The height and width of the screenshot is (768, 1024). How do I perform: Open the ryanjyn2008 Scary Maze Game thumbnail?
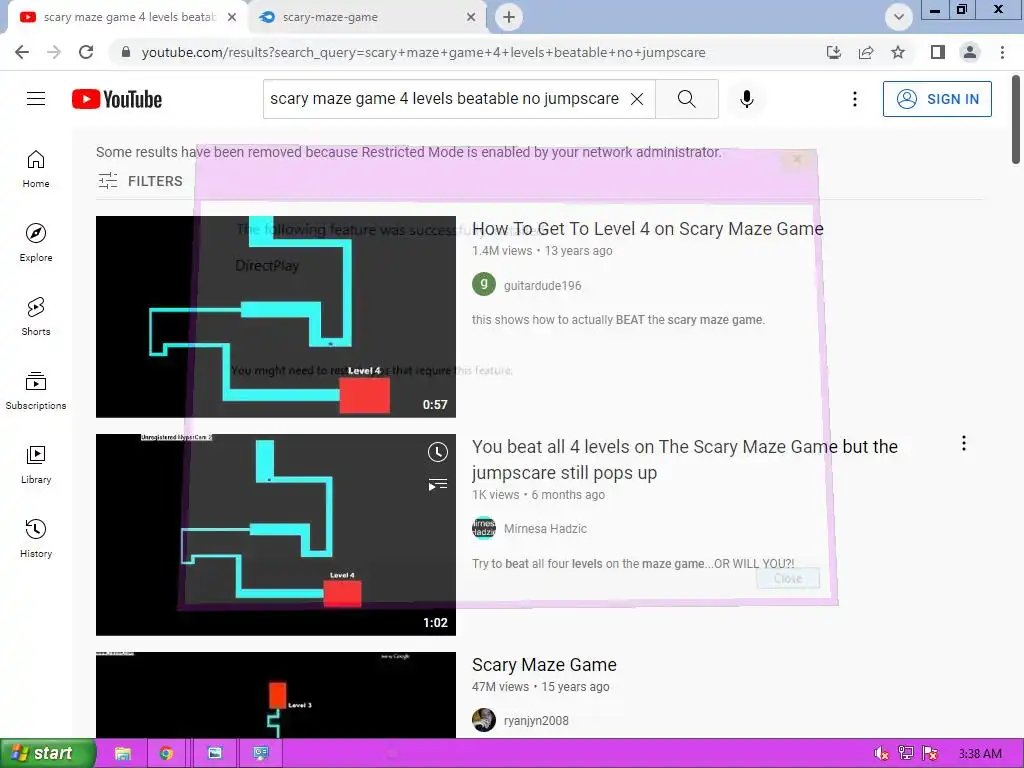point(276,695)
